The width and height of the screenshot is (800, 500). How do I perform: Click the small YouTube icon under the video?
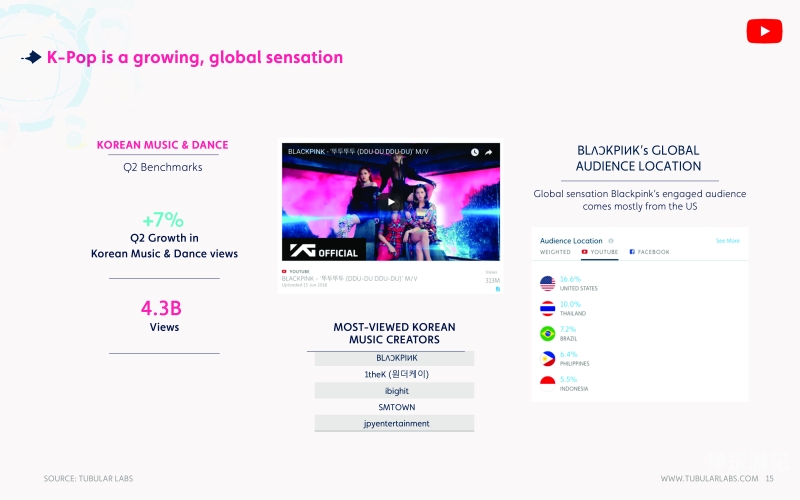284,271
